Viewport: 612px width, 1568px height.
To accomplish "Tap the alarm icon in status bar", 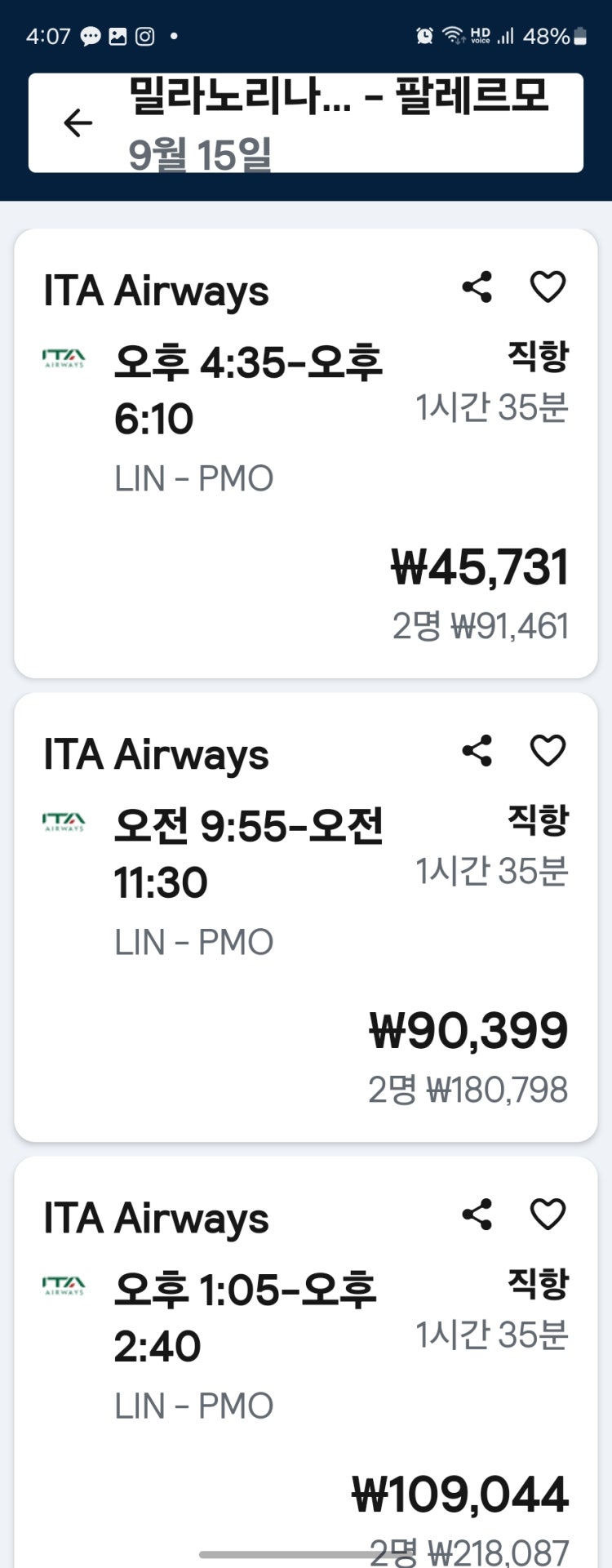I will tap(424, 36).
